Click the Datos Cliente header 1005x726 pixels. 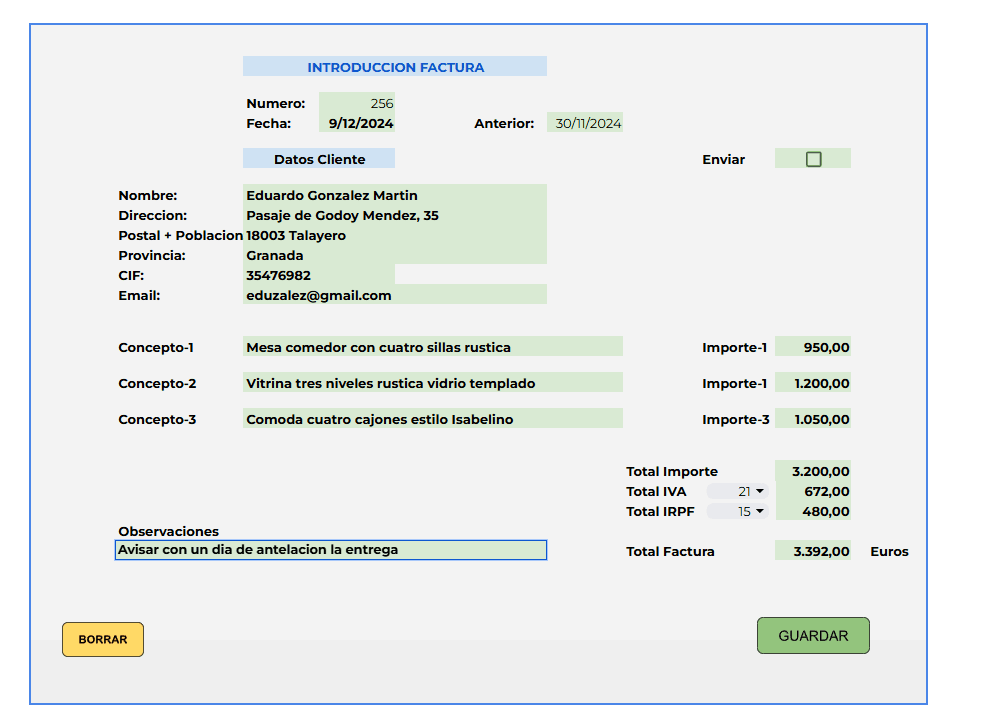pos(319,159)
